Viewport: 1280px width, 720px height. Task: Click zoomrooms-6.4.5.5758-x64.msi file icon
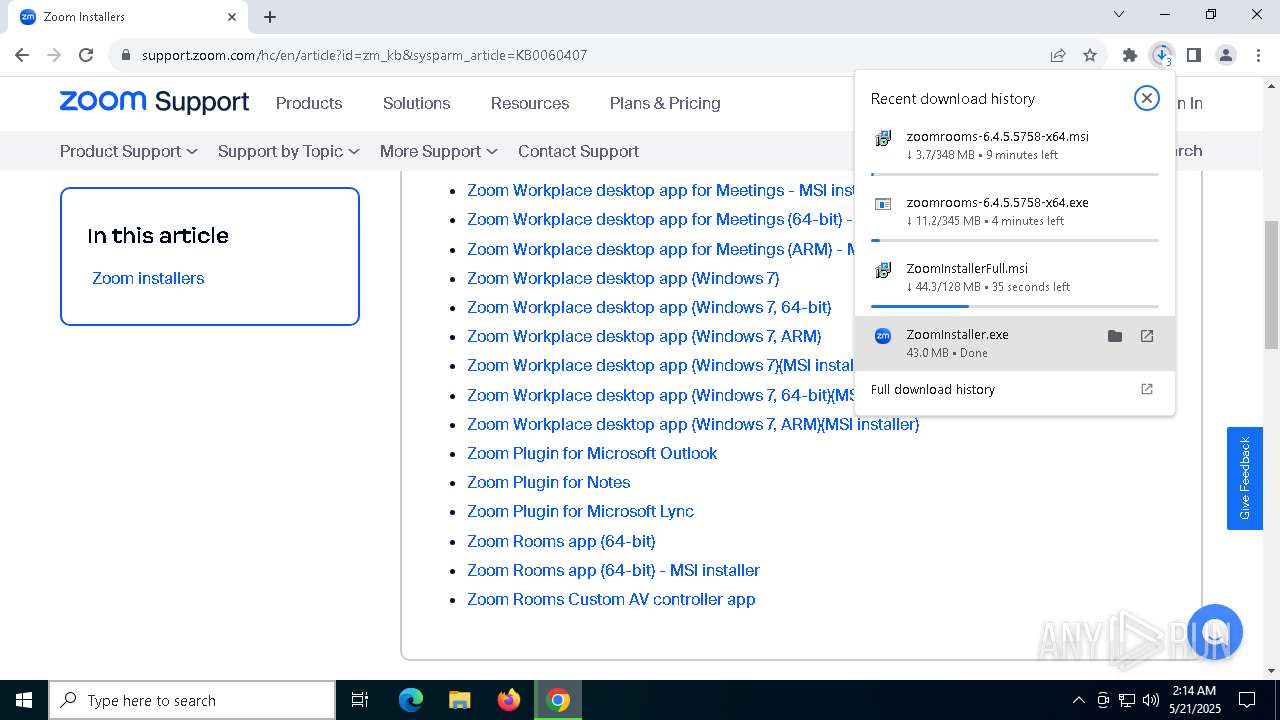[x=883, y=138]
